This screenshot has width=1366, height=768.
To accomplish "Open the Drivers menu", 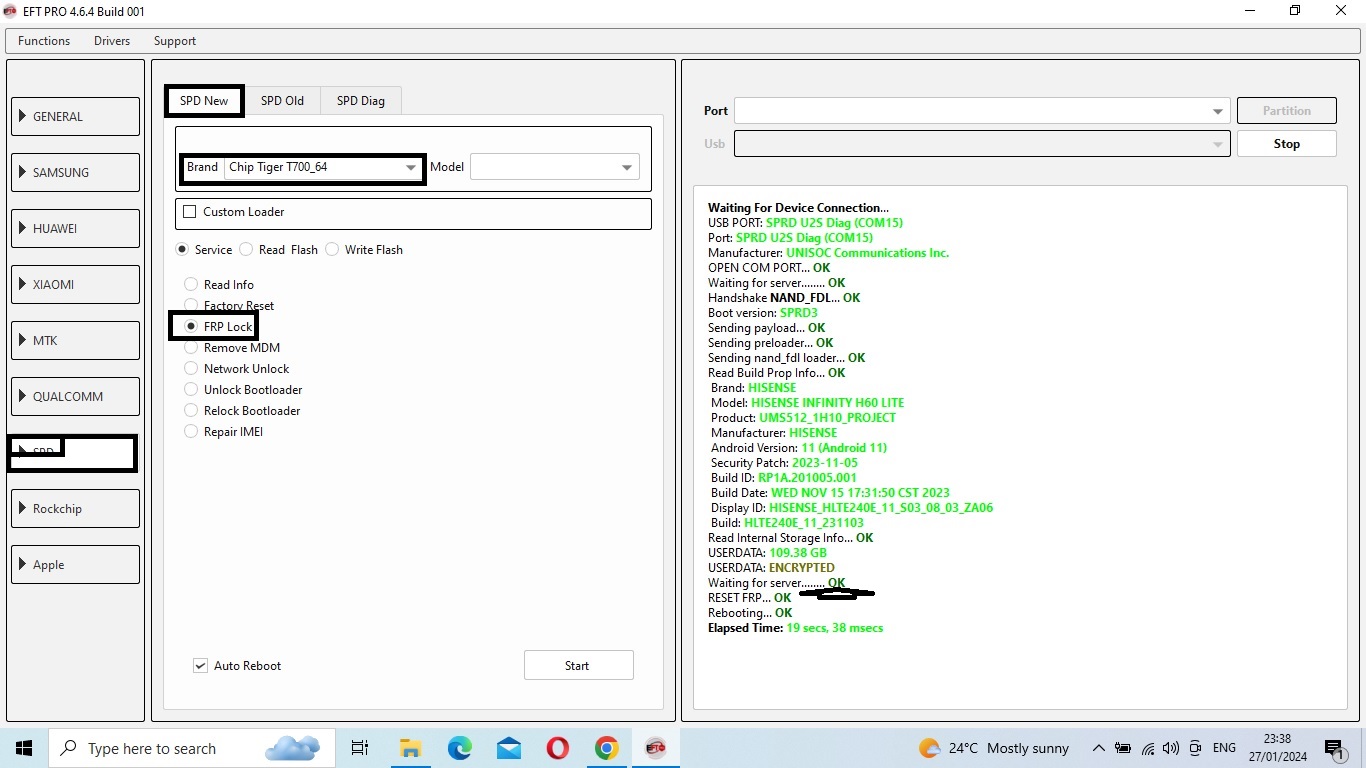I will (x=112, y=41).
